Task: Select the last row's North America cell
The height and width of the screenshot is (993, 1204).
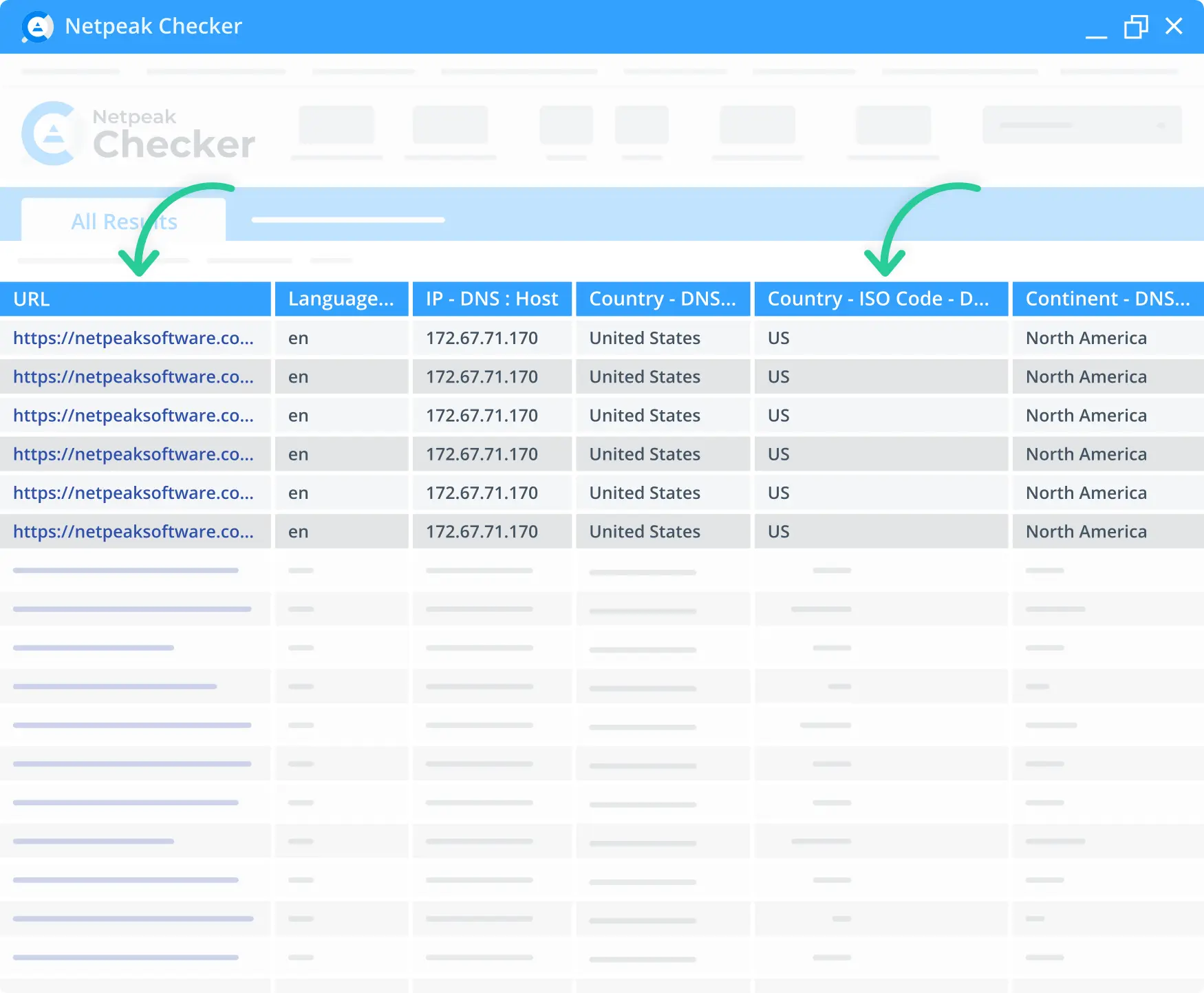Action: [1108, 531]
